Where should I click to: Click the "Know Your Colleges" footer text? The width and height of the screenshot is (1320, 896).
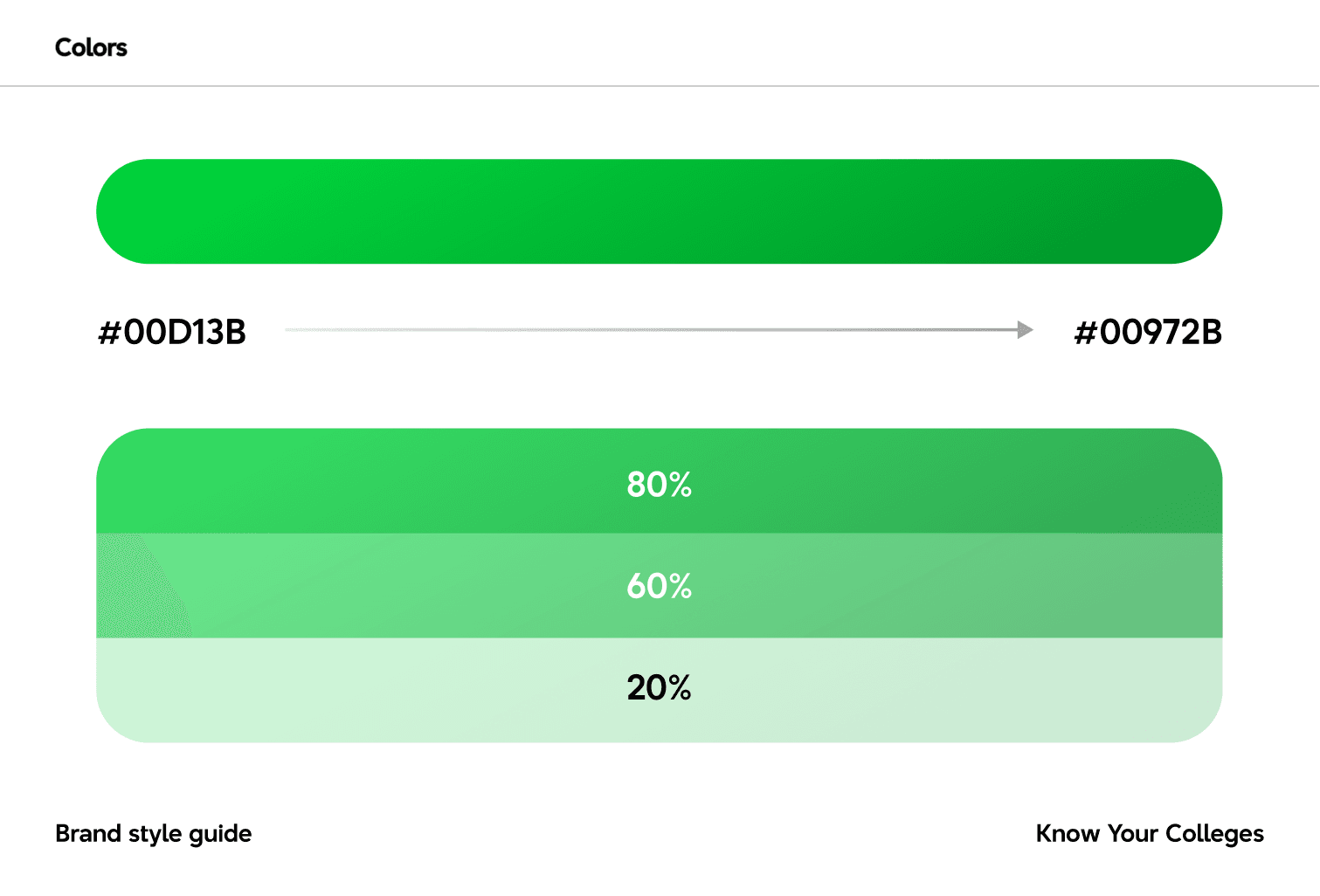coord(1150,834)
